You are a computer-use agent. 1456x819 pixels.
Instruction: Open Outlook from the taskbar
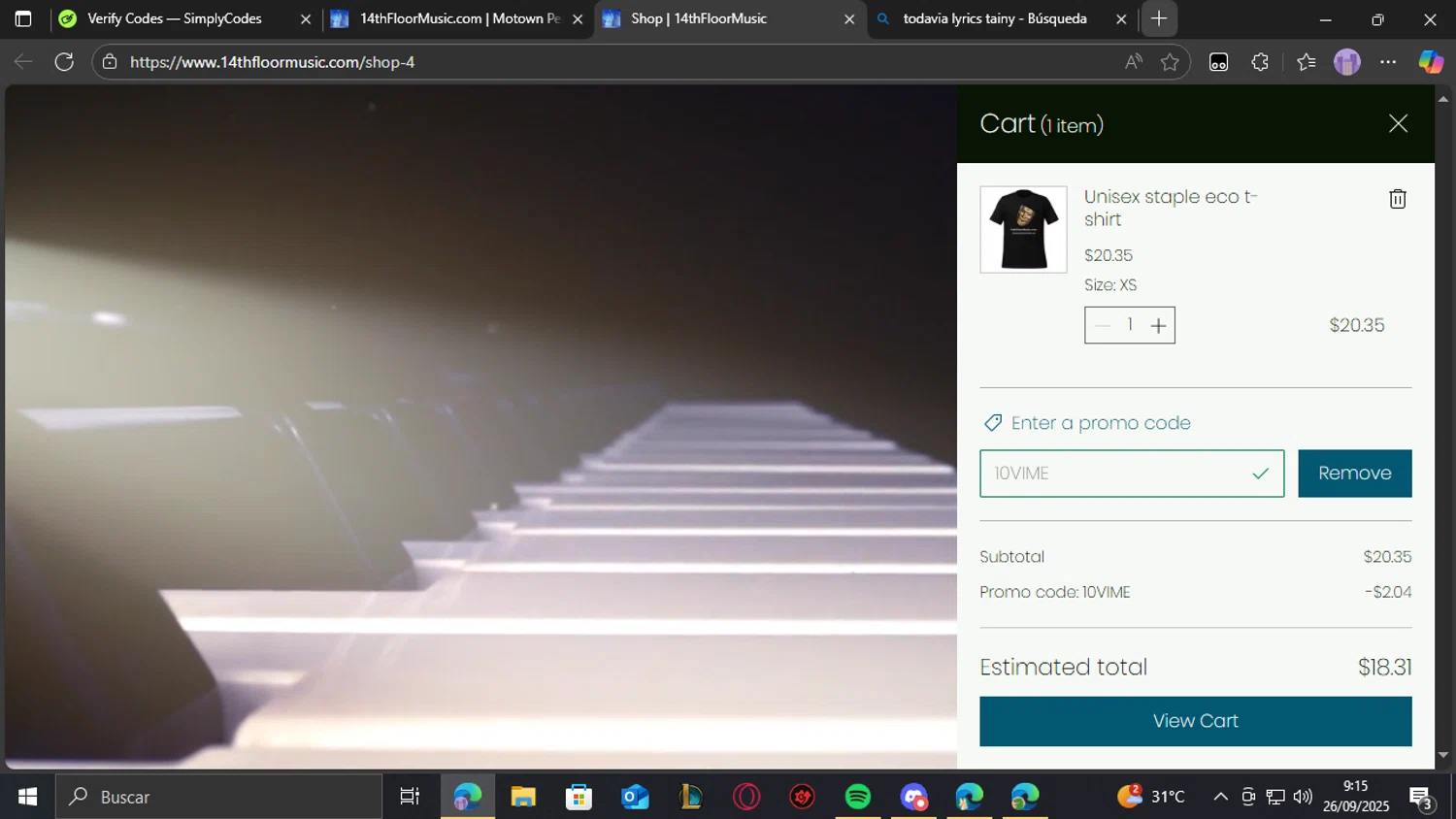click(635, 797)
